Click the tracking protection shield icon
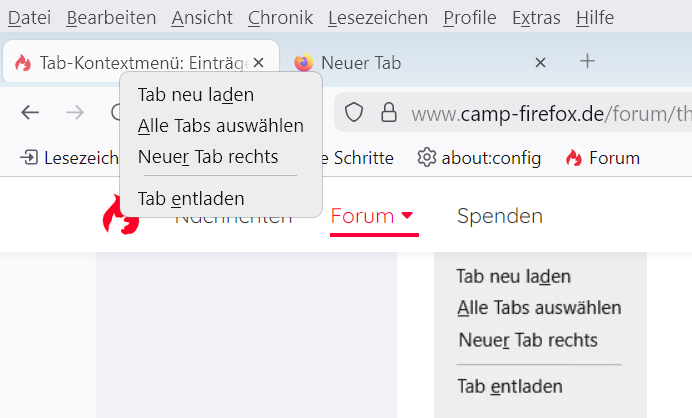The image size is (692, 418). [x=354, y=112]
